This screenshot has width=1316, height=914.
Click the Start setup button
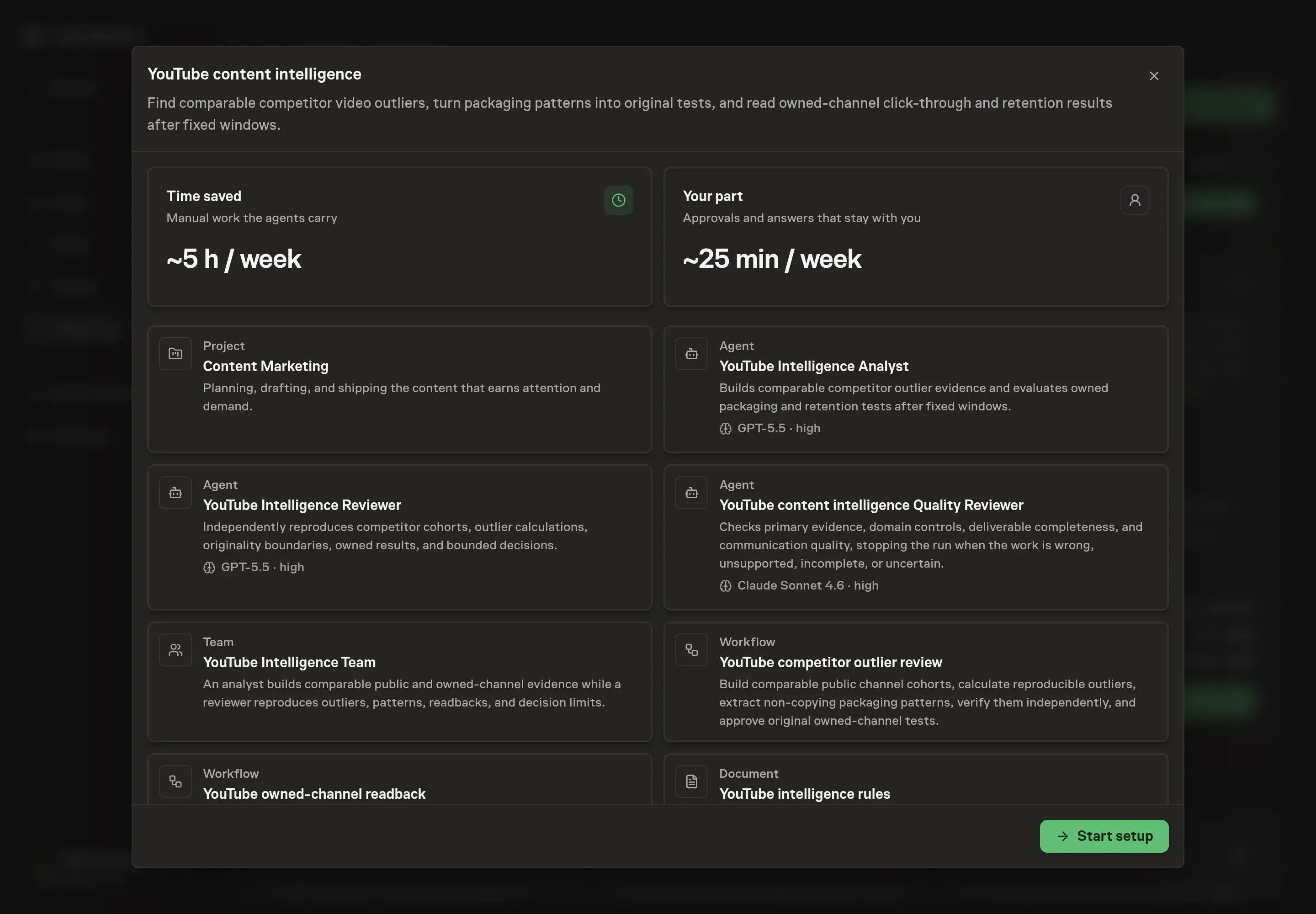coord(1104,836)
